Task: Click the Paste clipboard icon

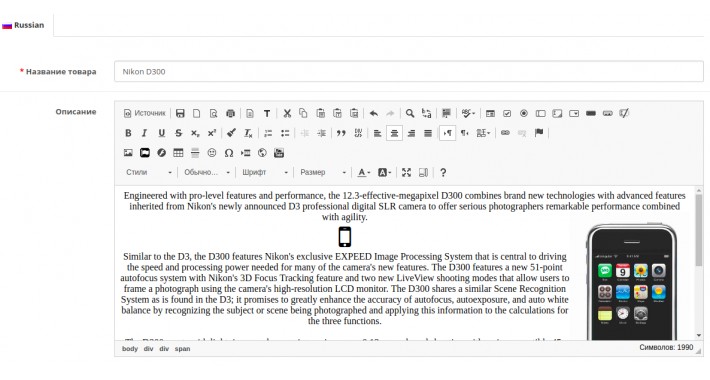Action: tap(321, 113)
